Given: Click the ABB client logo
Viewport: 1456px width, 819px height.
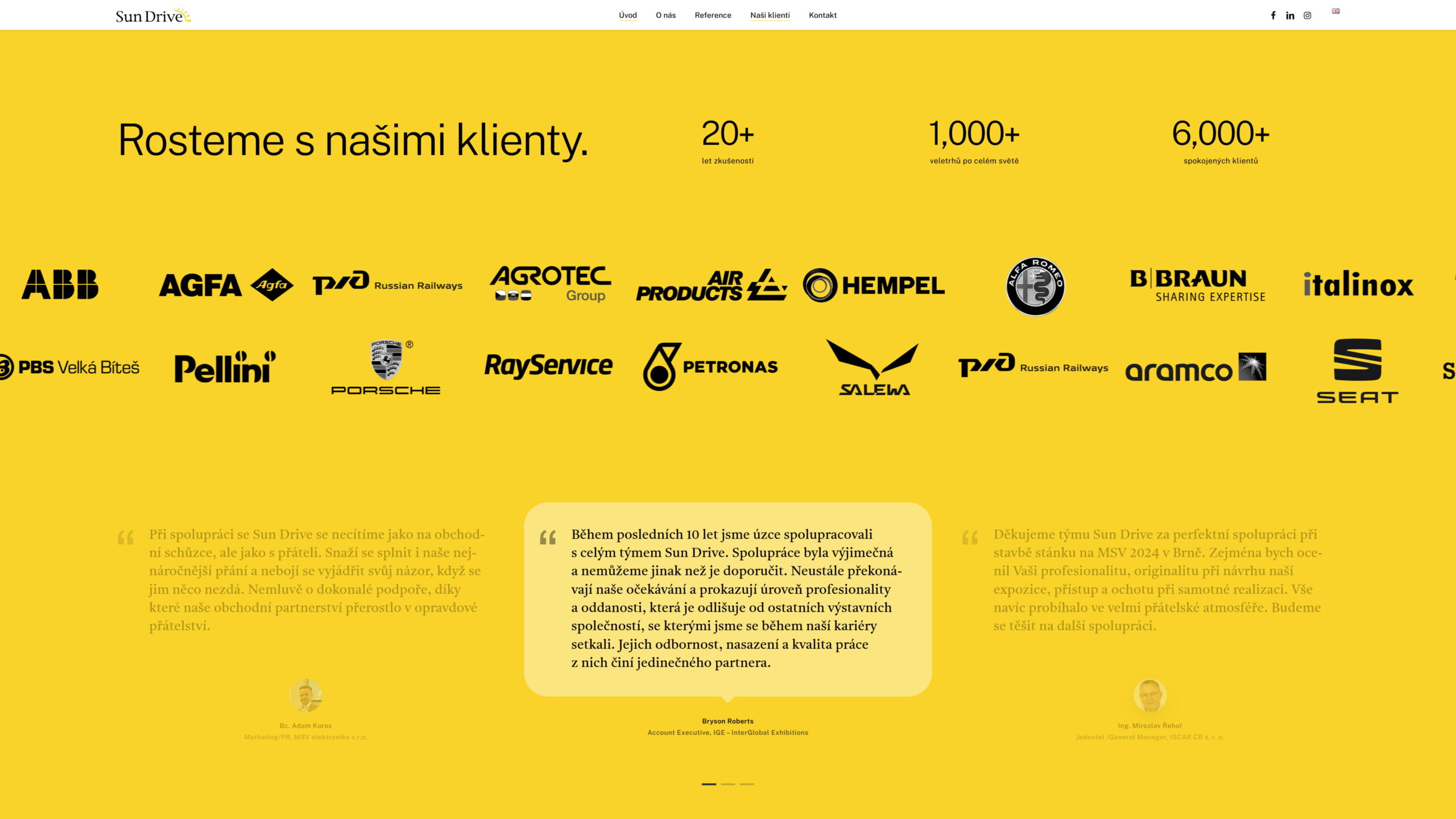Looking at the screenshot, I should [60, 284].
